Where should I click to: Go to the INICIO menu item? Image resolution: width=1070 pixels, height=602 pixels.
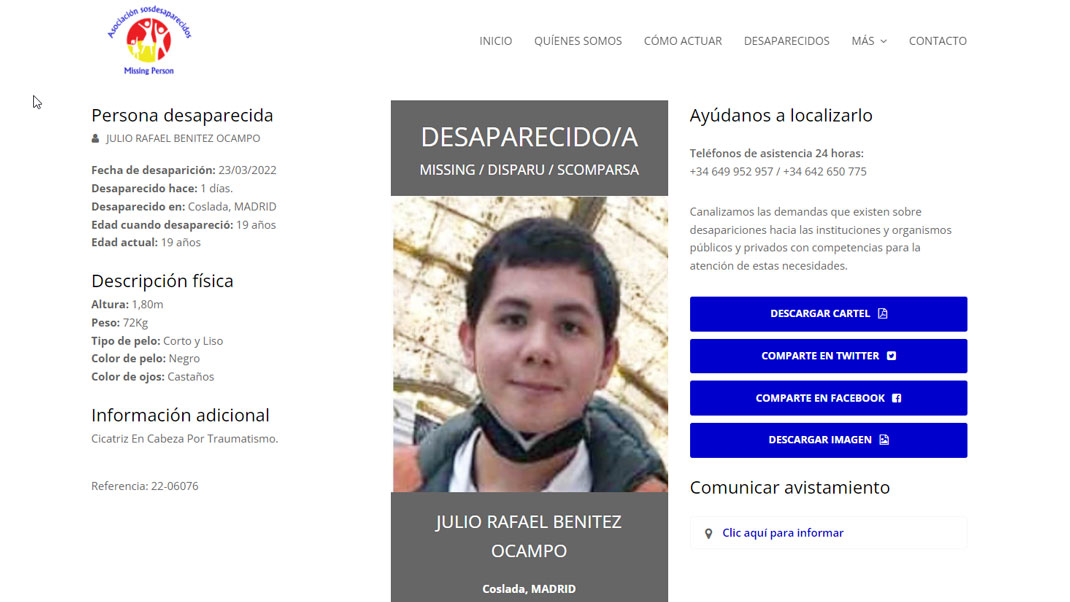(495, 41)
